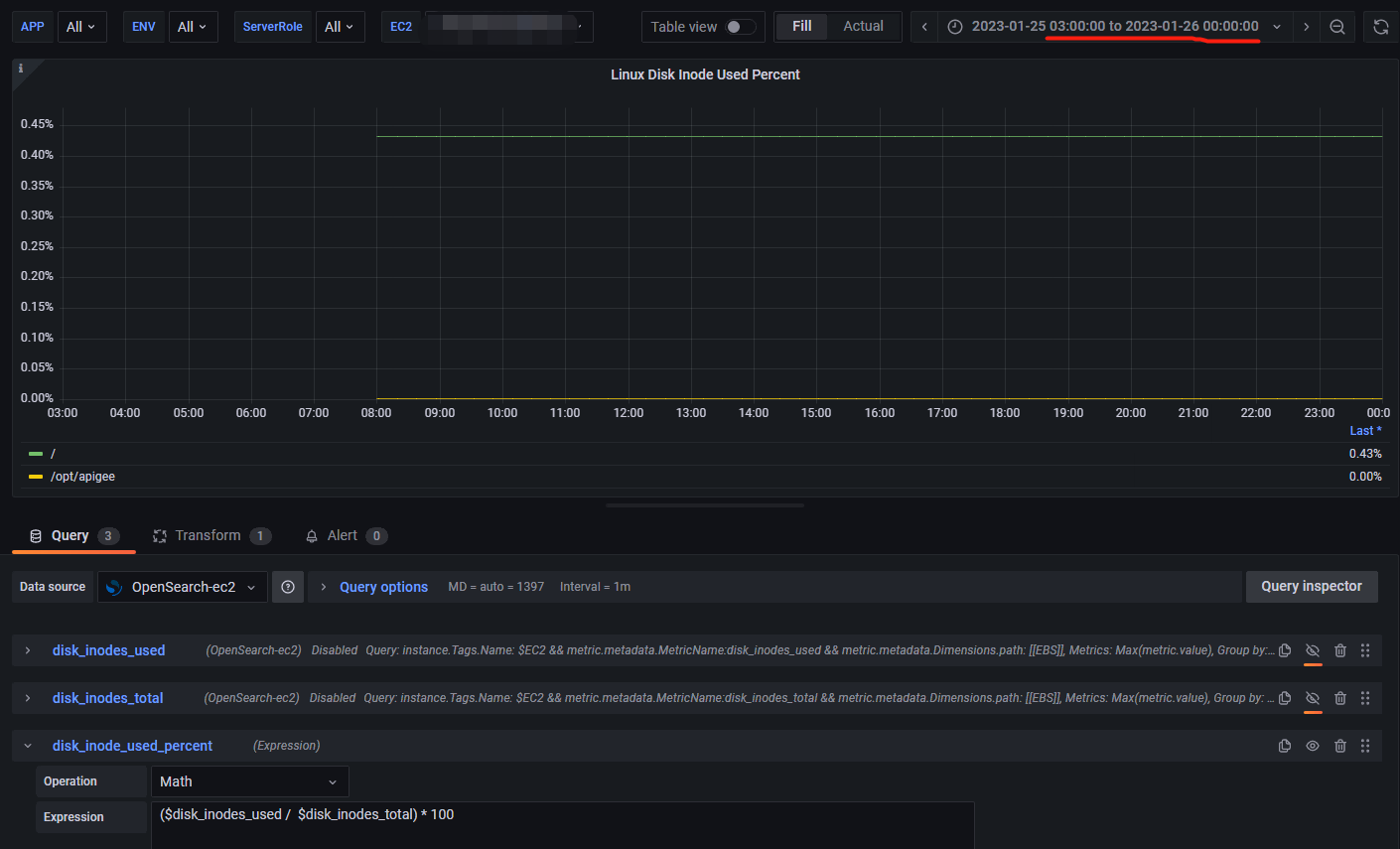Image resolution: width=1400 pixels, height=849 pixels.
Task: Show the hidden disk_inodes_used query
Action: coord(1312,650)
